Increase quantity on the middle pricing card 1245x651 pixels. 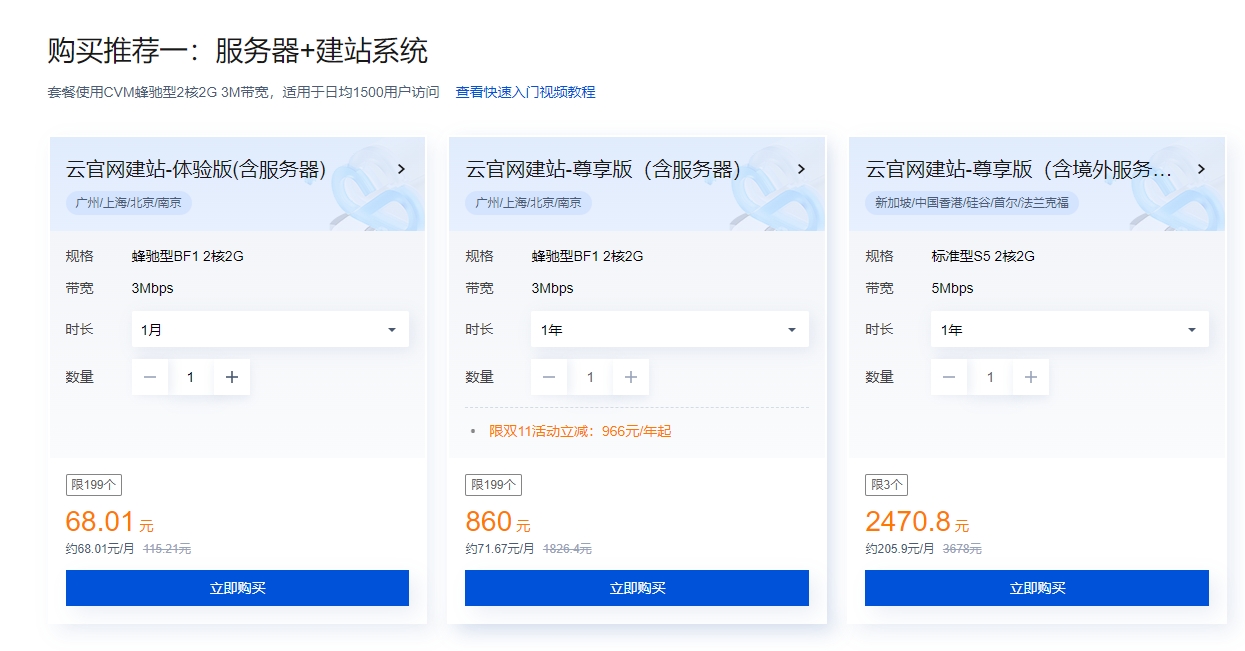point(630,377)
